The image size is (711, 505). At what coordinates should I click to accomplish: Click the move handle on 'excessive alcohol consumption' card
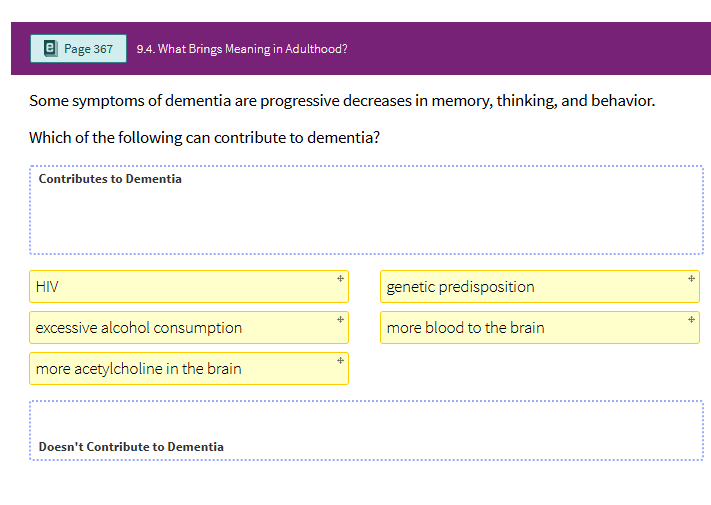(340, 319)
